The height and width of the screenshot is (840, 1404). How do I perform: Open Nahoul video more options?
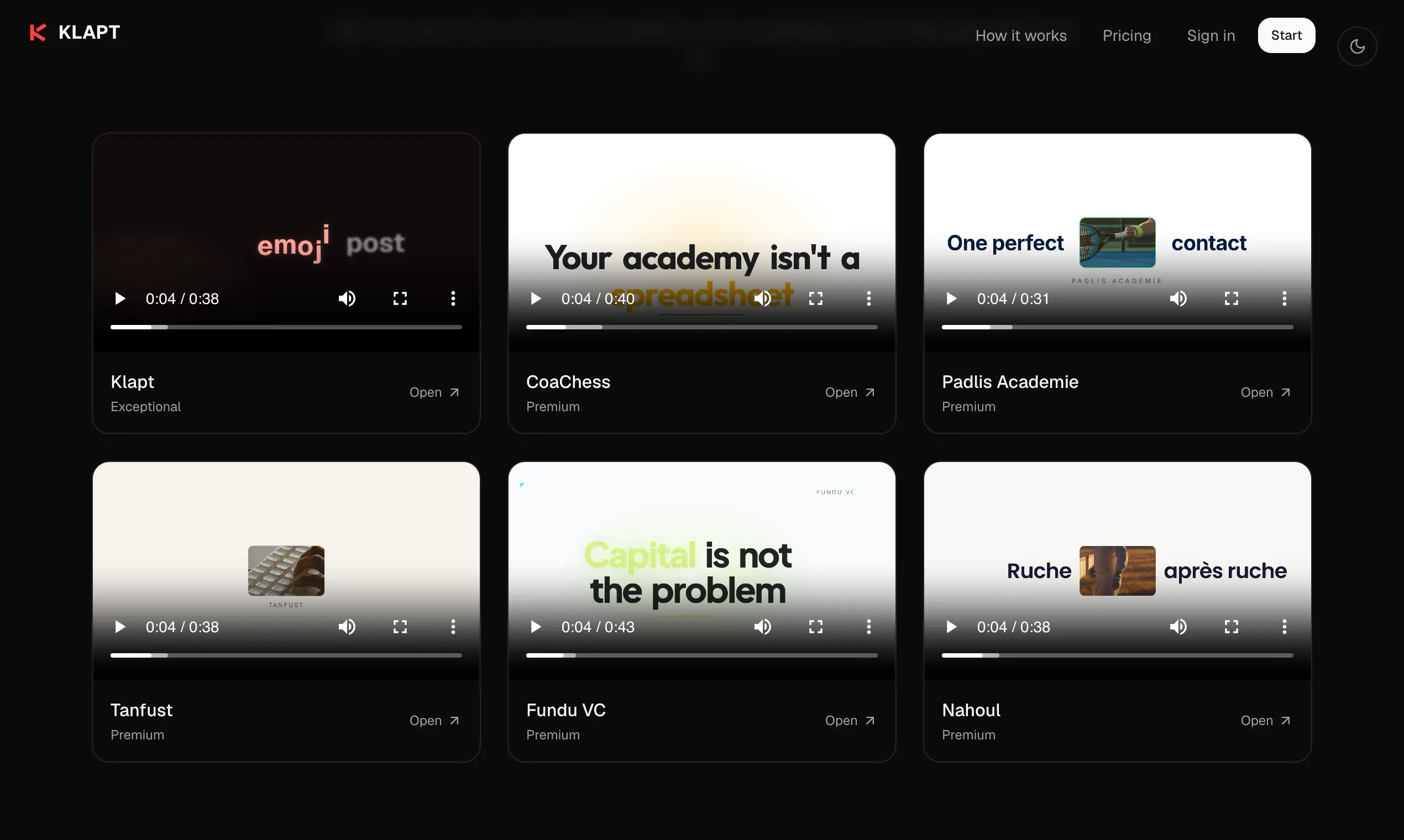(1284, 627)
